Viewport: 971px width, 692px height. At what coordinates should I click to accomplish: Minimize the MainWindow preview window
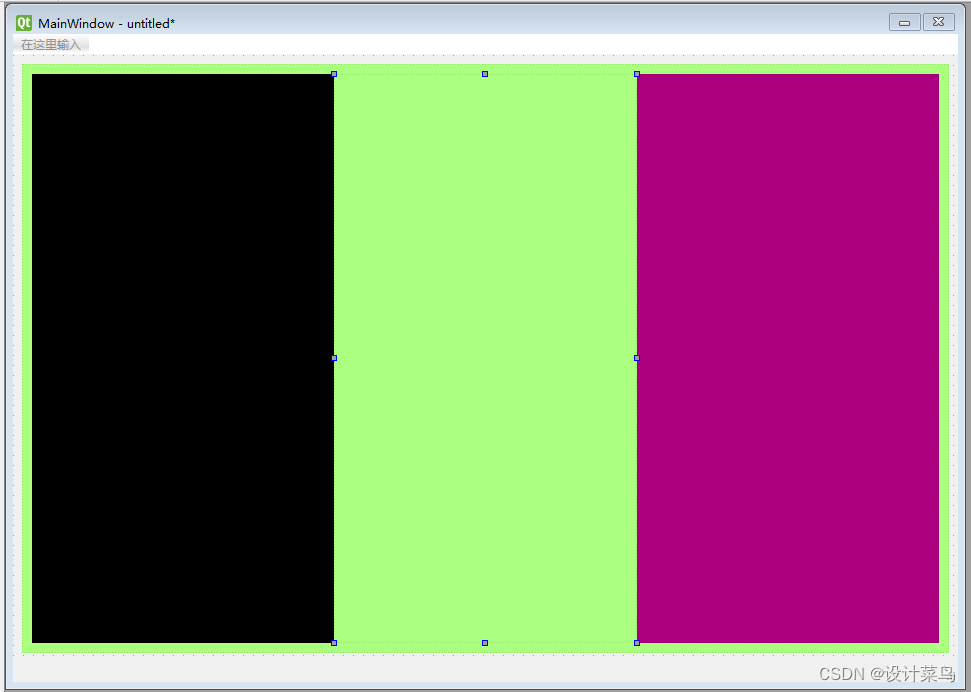(x=903, y=21)
